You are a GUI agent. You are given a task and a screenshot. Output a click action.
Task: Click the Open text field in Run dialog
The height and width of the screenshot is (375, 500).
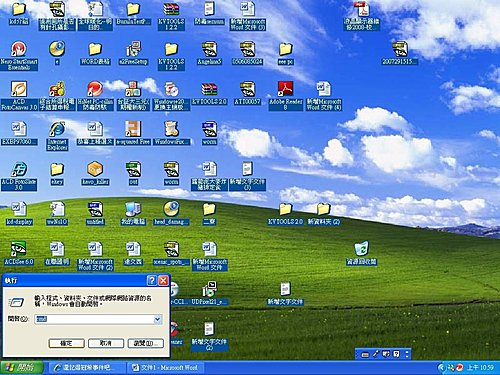94,319
